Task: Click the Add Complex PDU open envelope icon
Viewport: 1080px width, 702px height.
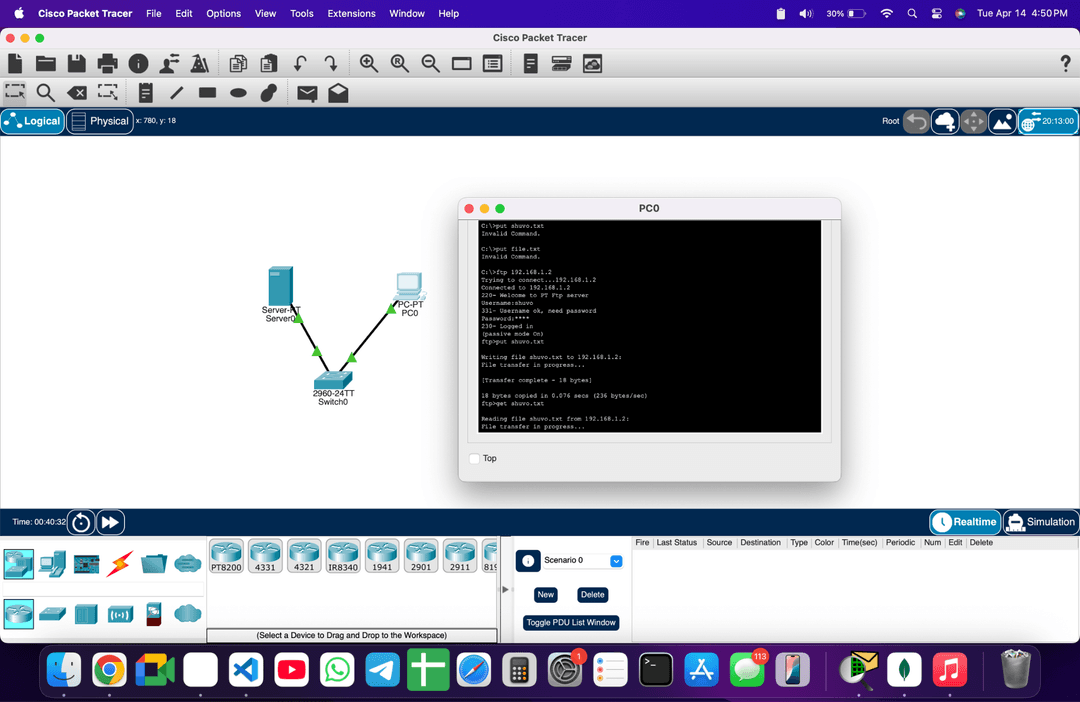Action: point(338,93)
